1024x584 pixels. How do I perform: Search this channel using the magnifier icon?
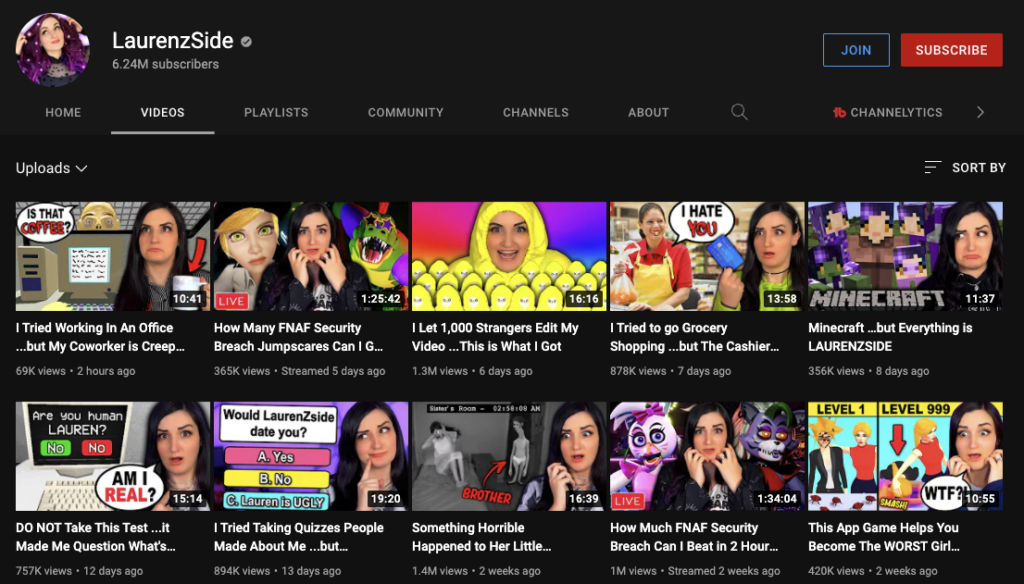[x=739, y=112]
